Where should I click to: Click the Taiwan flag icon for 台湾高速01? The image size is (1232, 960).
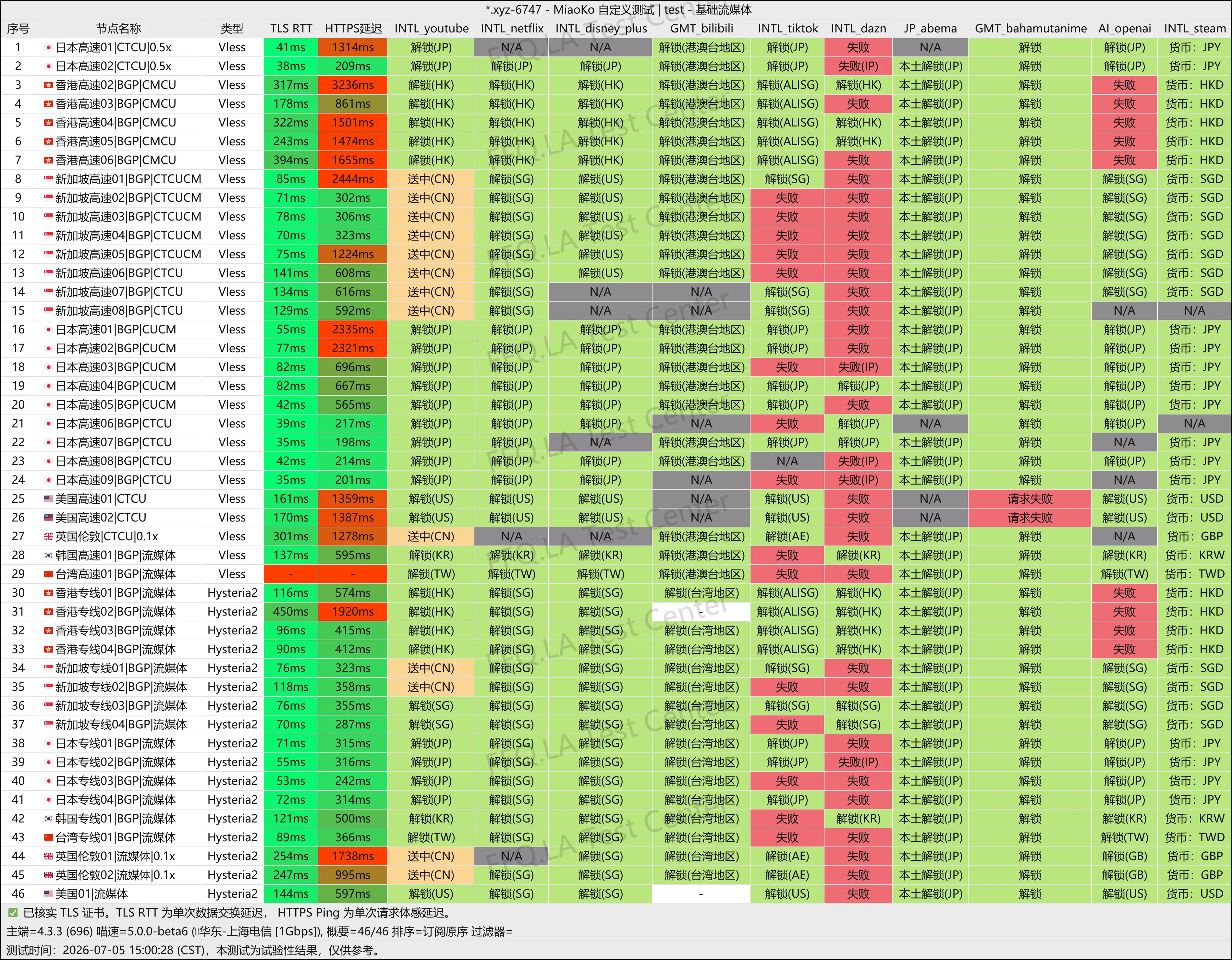[x=49, y=574]
